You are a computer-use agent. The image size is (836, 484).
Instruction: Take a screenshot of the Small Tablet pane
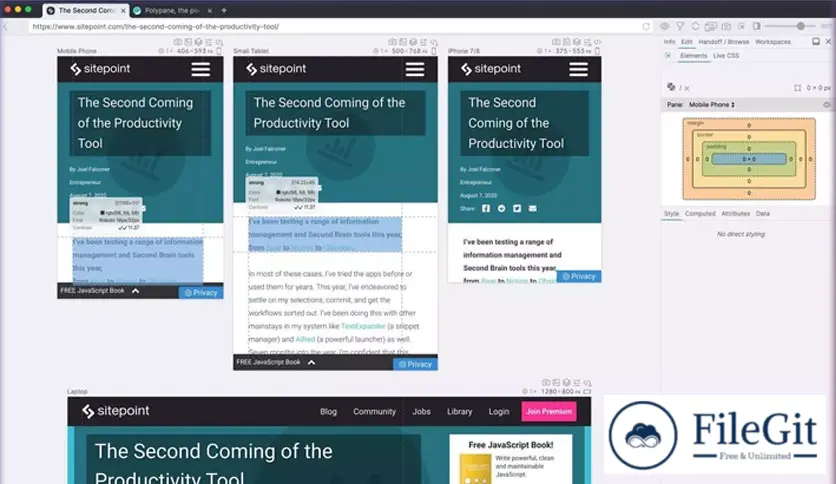[392, 42]
